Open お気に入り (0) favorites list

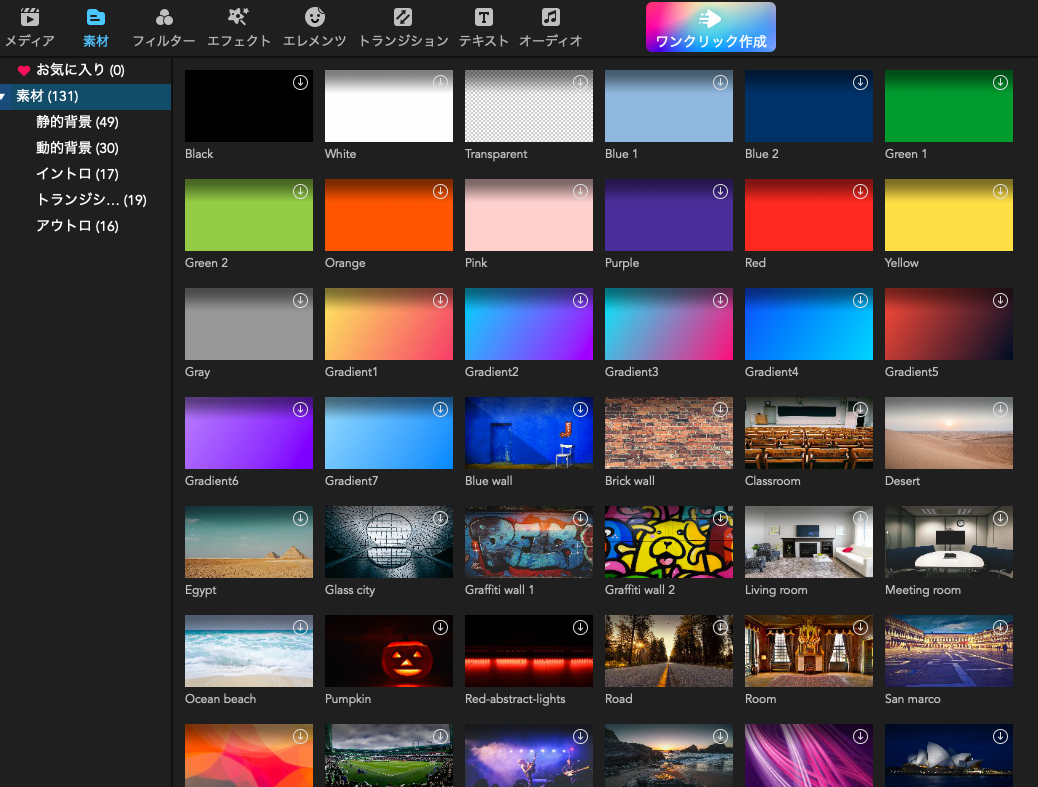(x=80, y=70)
